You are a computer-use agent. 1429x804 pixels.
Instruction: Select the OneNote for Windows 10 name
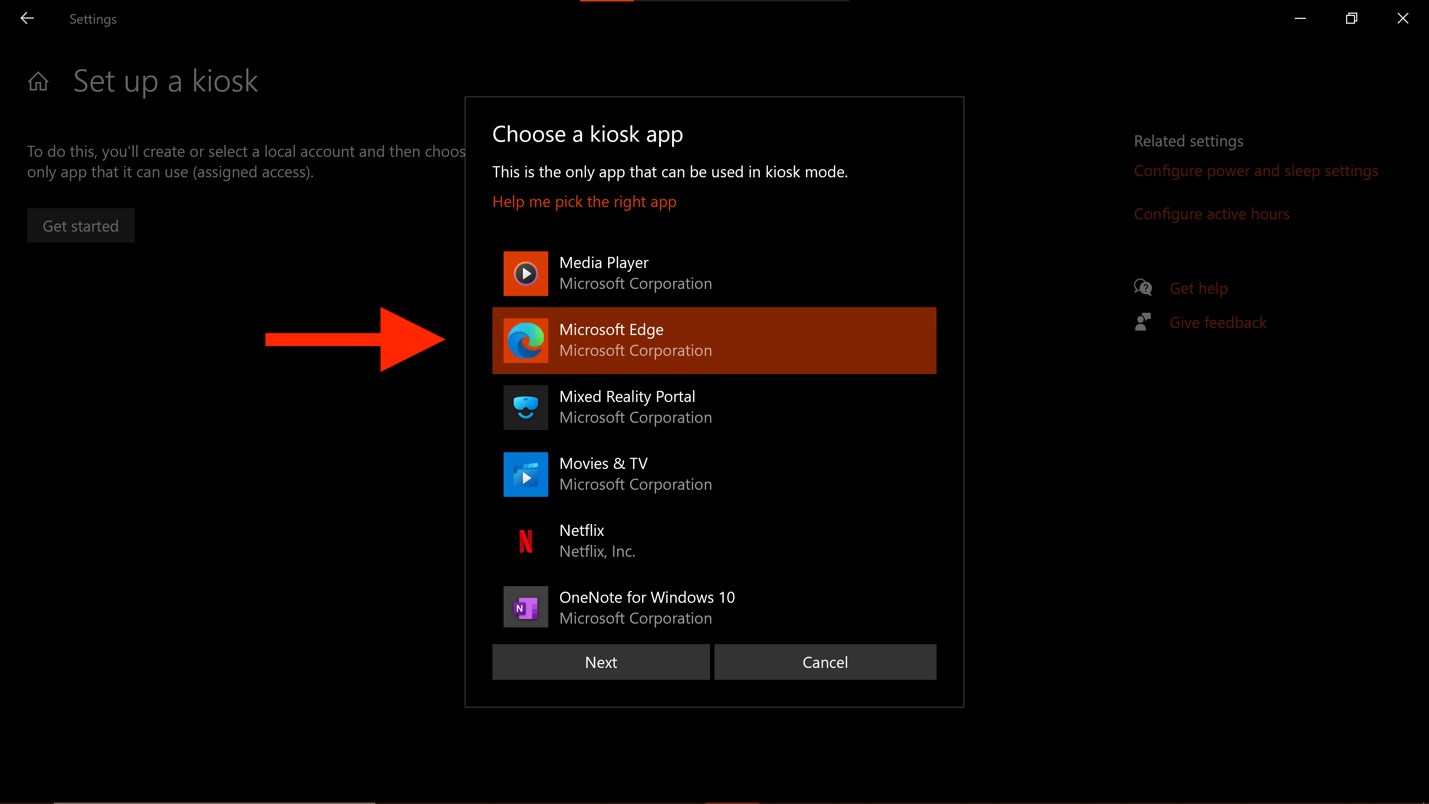click(647, 597)
